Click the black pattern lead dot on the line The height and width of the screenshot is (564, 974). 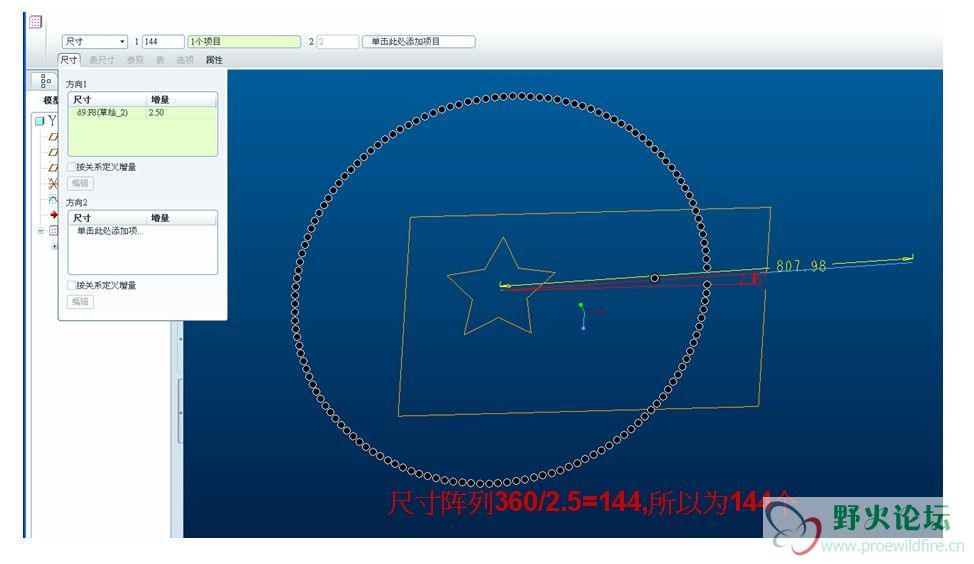655,278
